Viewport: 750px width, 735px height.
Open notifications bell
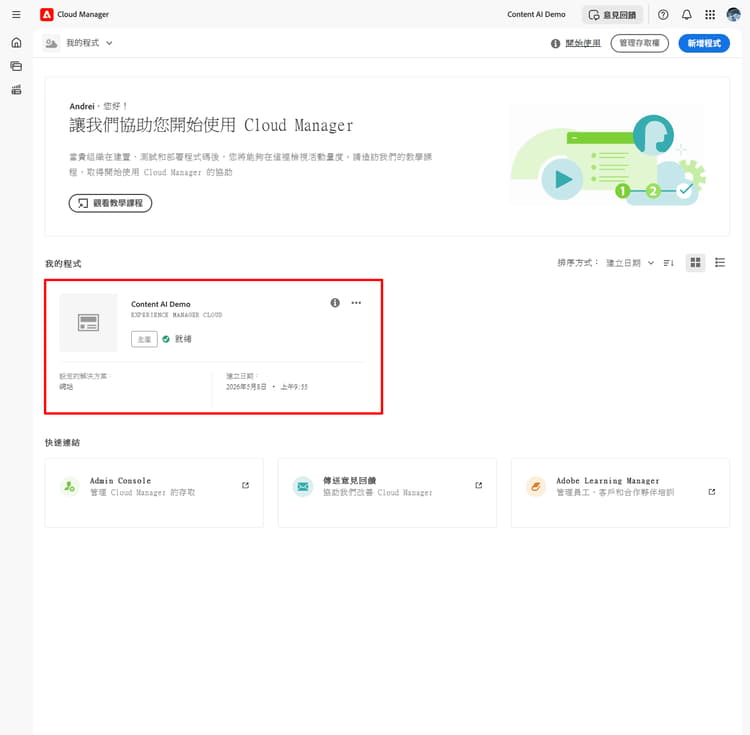tap(686, 15)
